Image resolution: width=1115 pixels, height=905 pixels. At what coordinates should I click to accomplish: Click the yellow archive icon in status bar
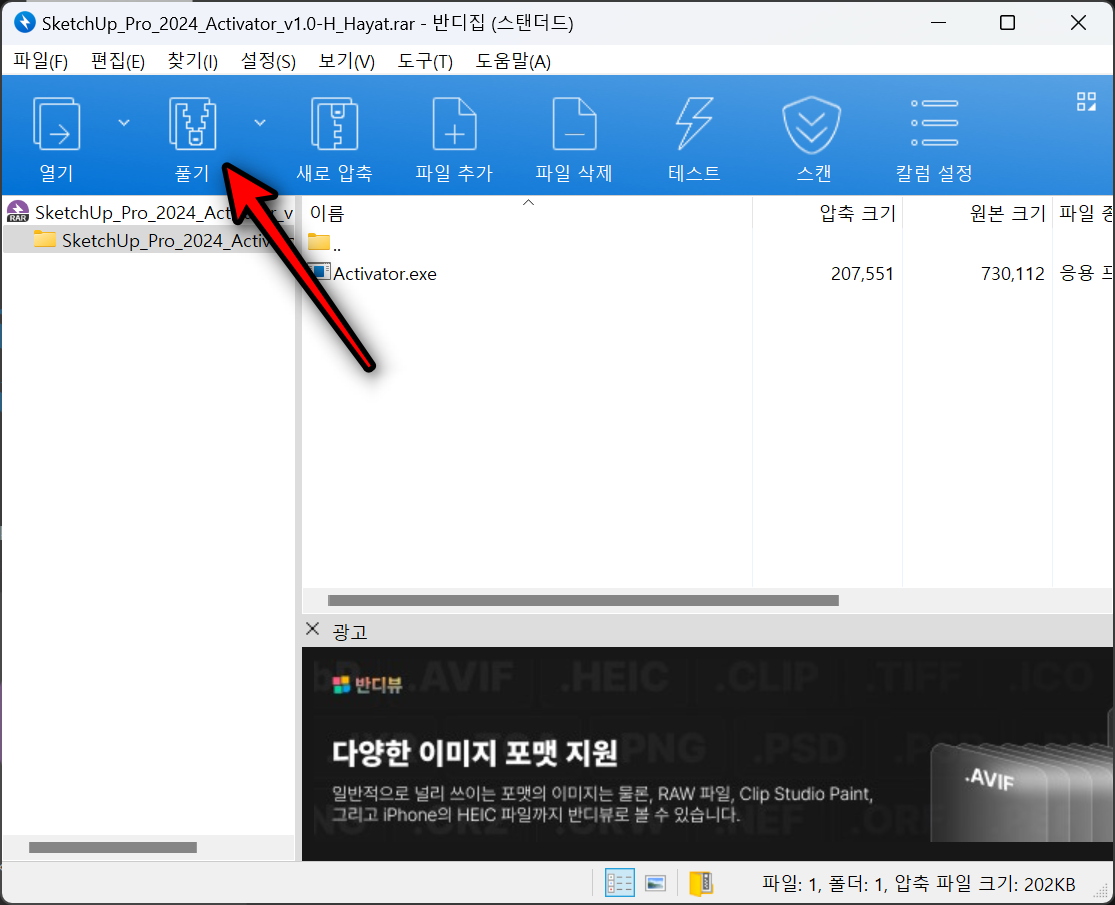(700, 884)
